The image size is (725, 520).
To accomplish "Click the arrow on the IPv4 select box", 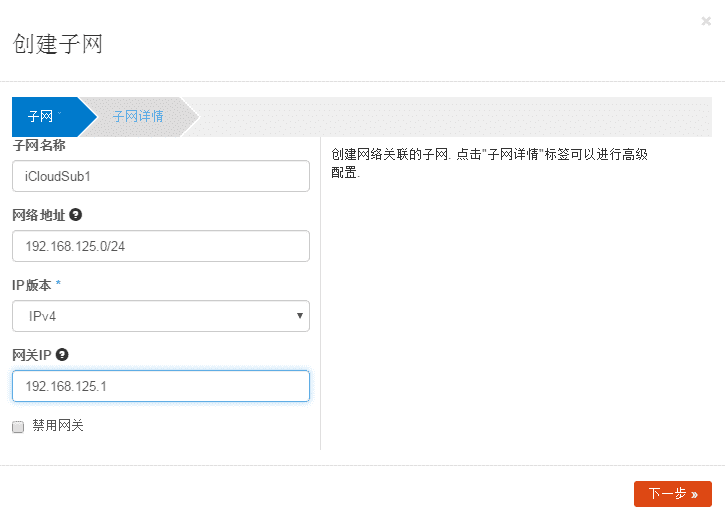I will [300, 316].
